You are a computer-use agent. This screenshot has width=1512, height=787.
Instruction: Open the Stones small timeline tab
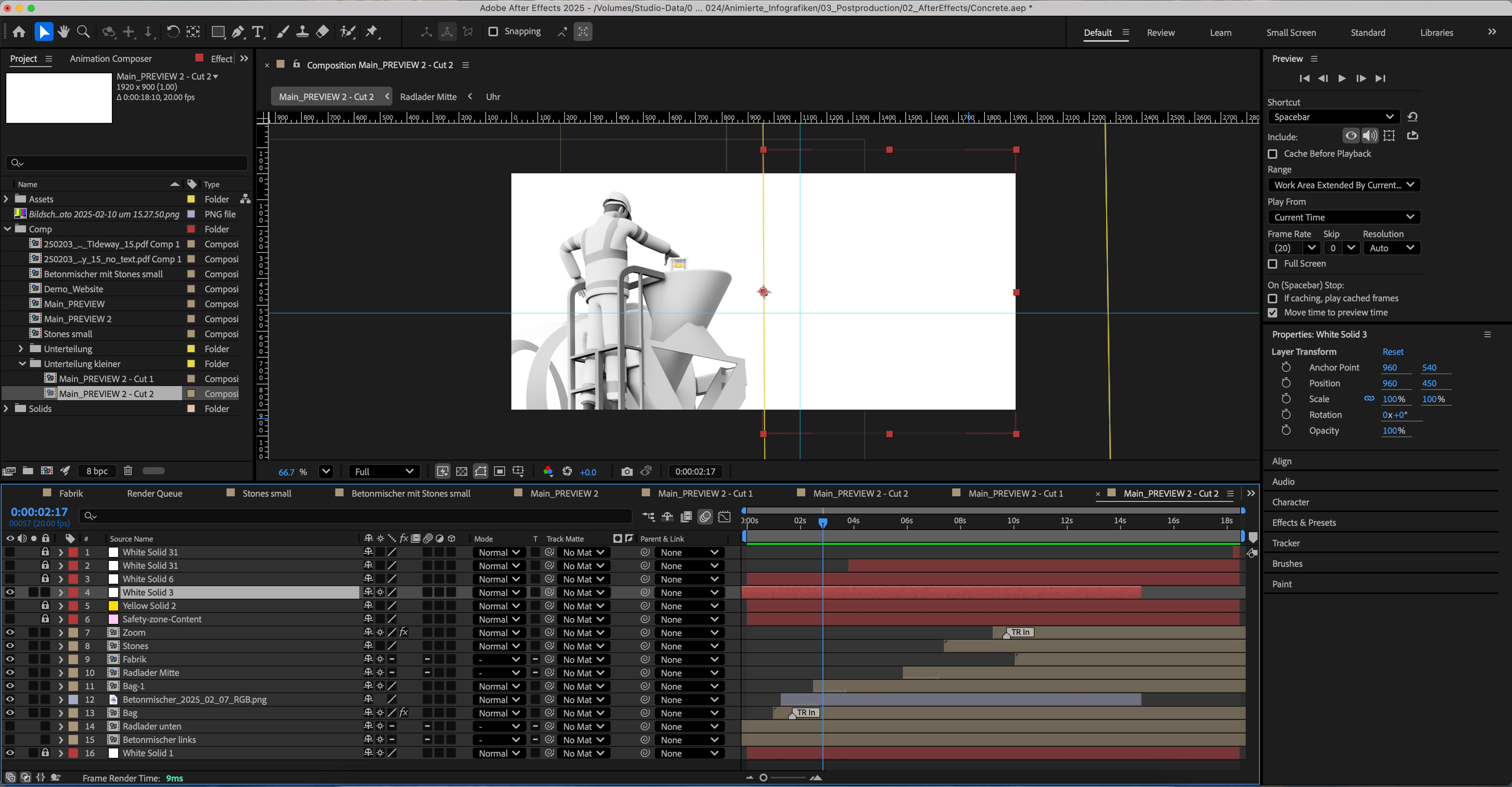pos(266,493)
